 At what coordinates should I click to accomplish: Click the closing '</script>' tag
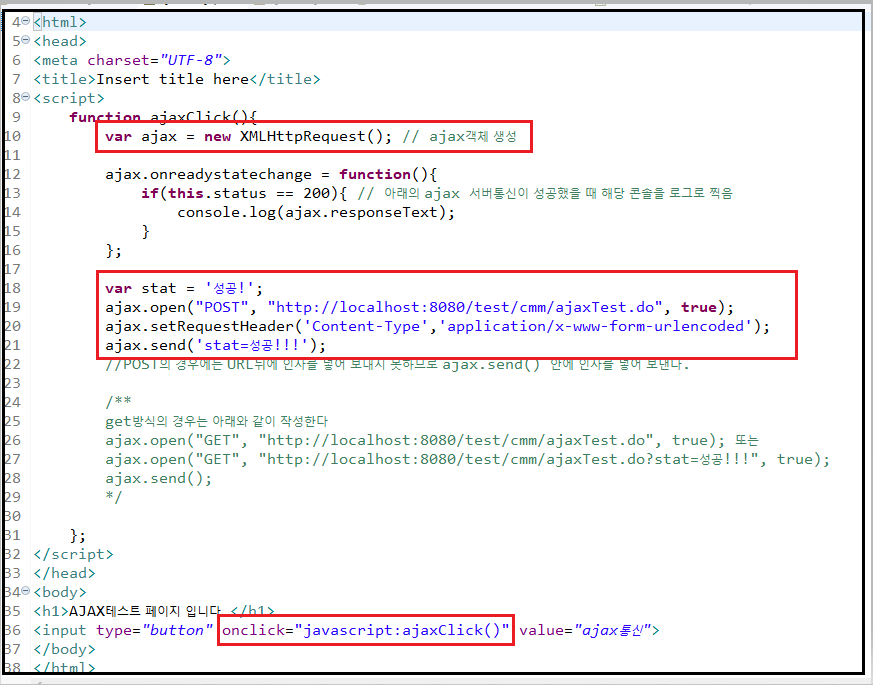coord(73,555)
